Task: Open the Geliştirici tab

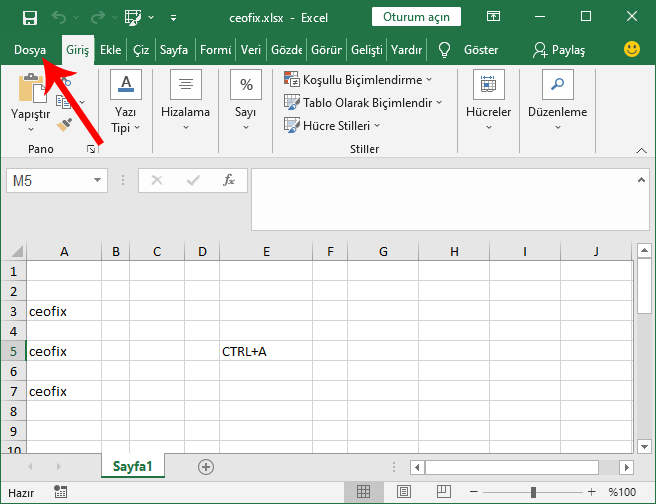Action: click(x=366, y=50)
